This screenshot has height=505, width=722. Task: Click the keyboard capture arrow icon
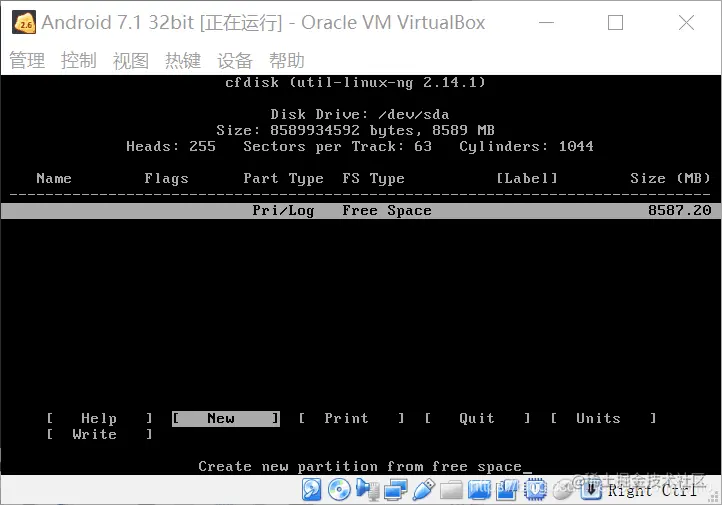[591, 490]
